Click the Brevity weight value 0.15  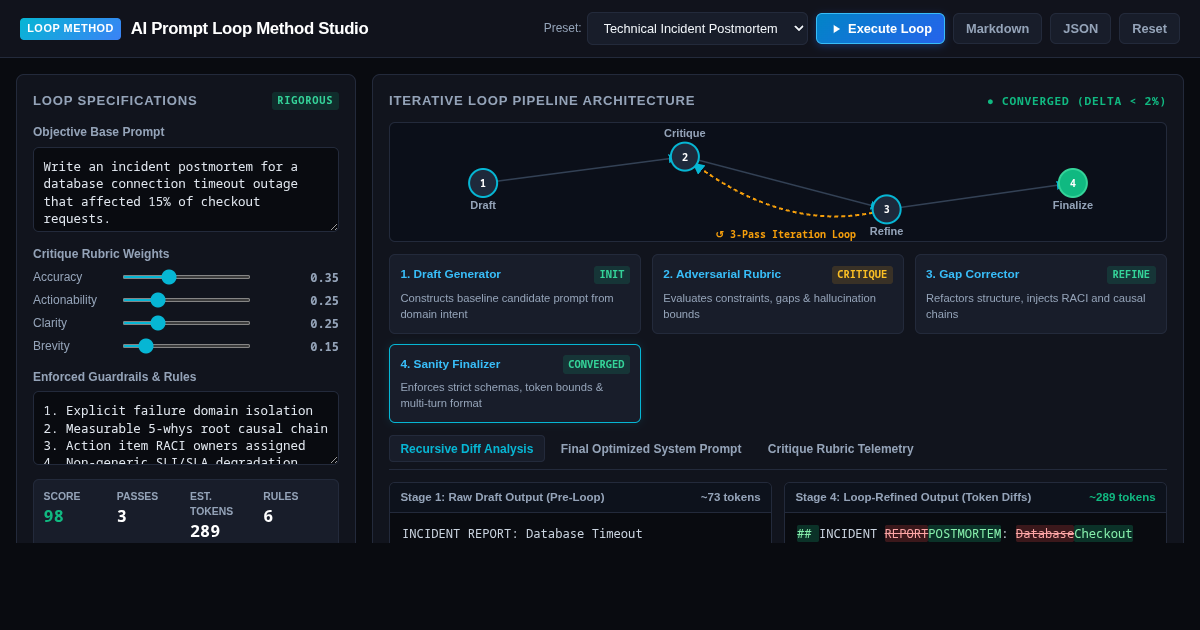click(x=324, y=347)
